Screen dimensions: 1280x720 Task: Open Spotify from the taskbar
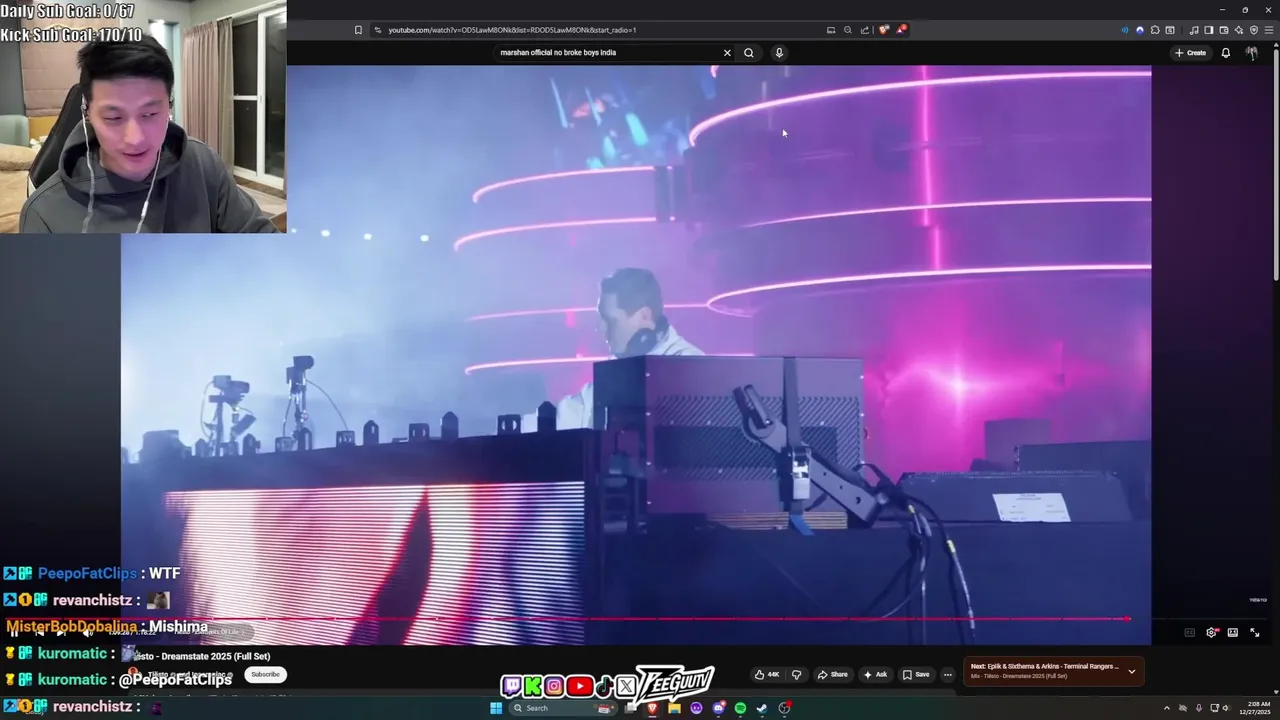pos(740,708)
